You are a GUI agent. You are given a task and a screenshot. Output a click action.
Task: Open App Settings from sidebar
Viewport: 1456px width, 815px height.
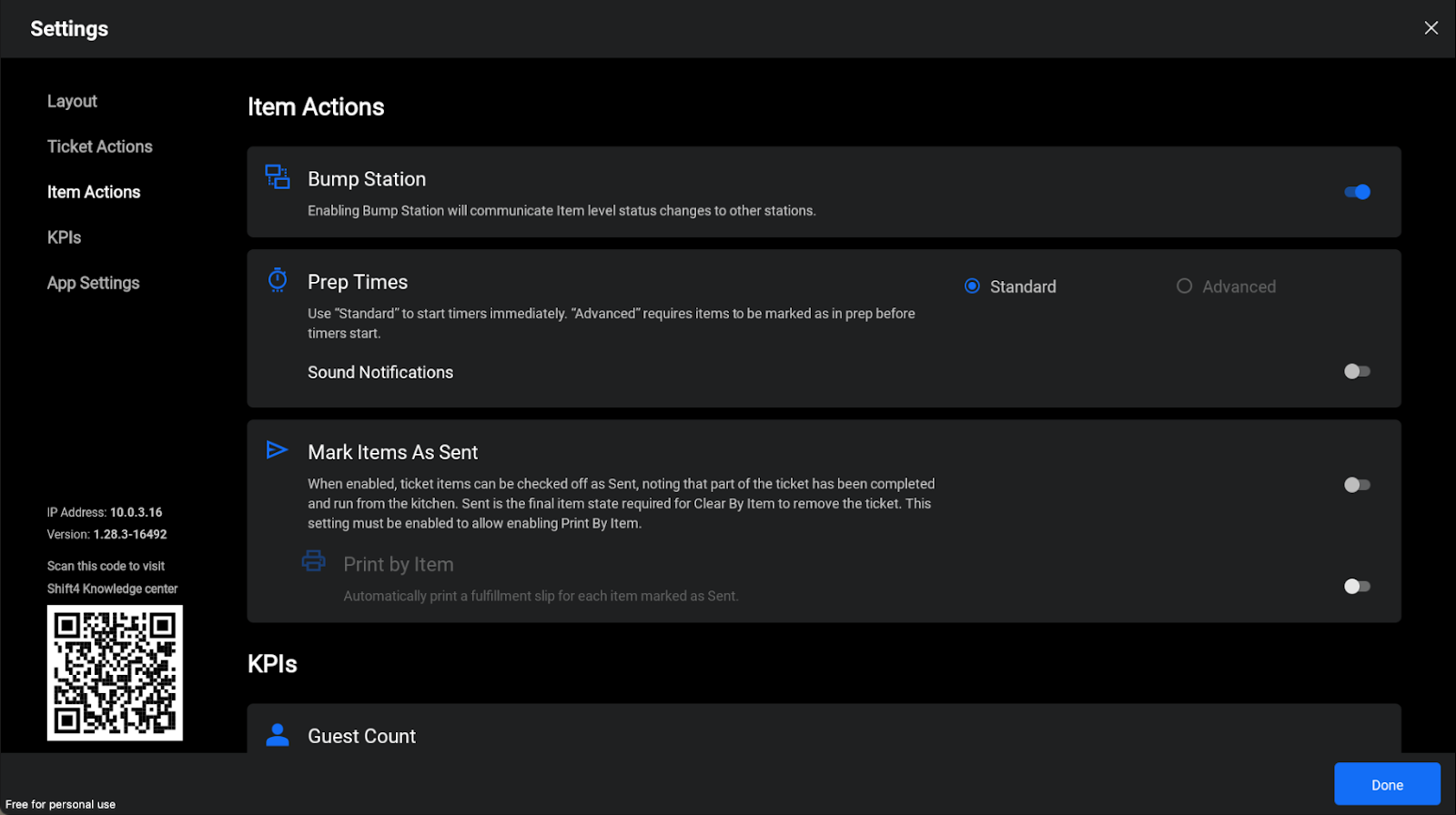click(93, 283)
